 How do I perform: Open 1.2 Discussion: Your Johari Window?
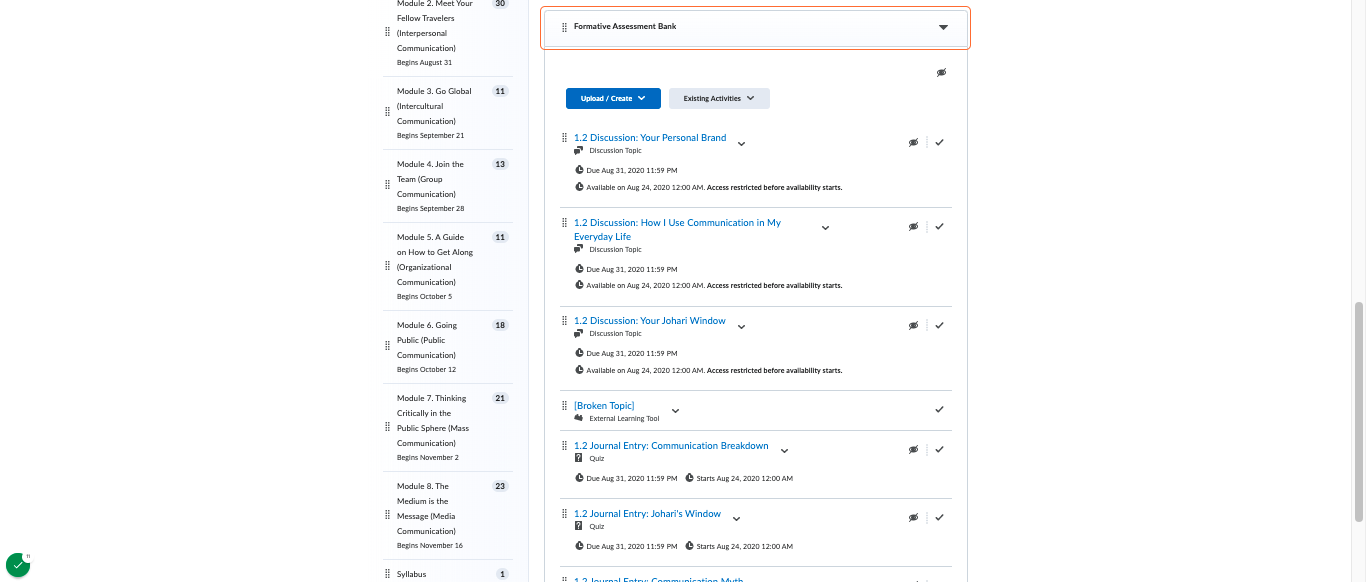click(650, 321)
